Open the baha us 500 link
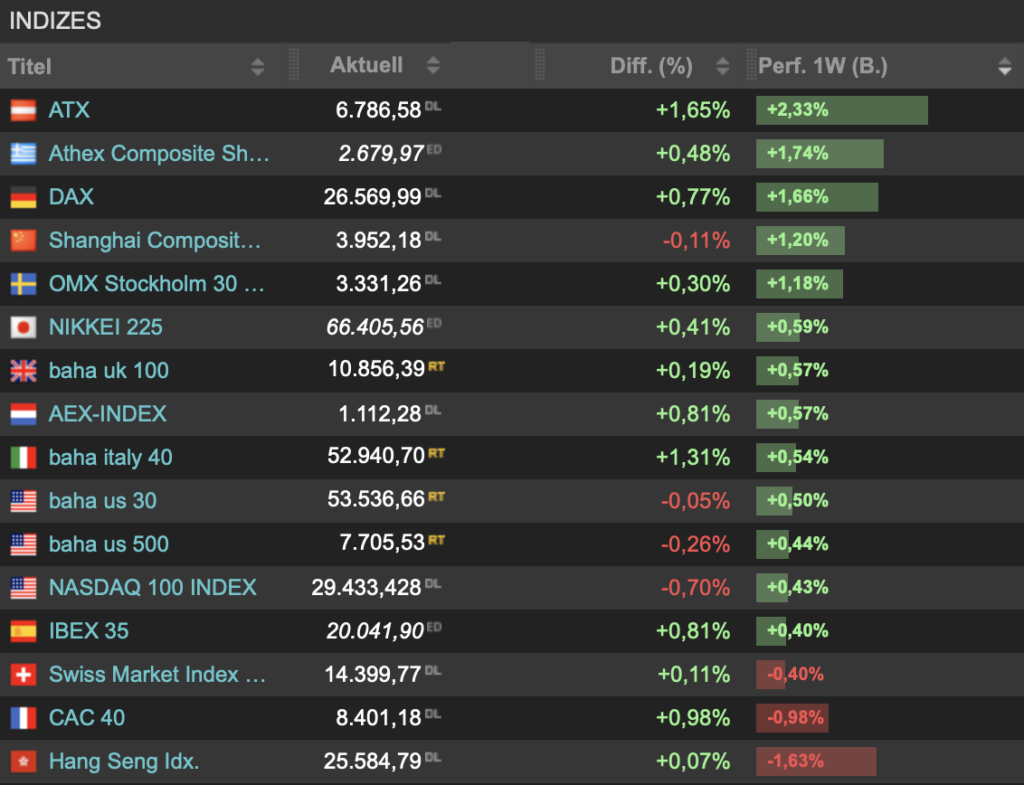The width and height of the screenshot is (1024, 785). click(x=109, y=544)
